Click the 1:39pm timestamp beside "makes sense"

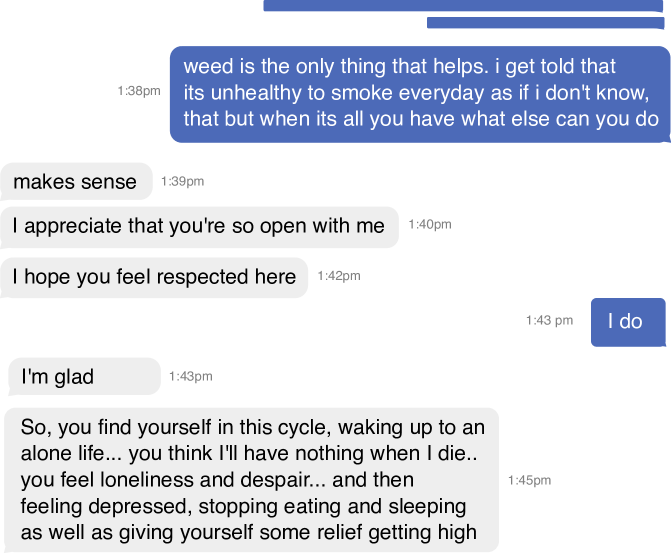point(182,181)
